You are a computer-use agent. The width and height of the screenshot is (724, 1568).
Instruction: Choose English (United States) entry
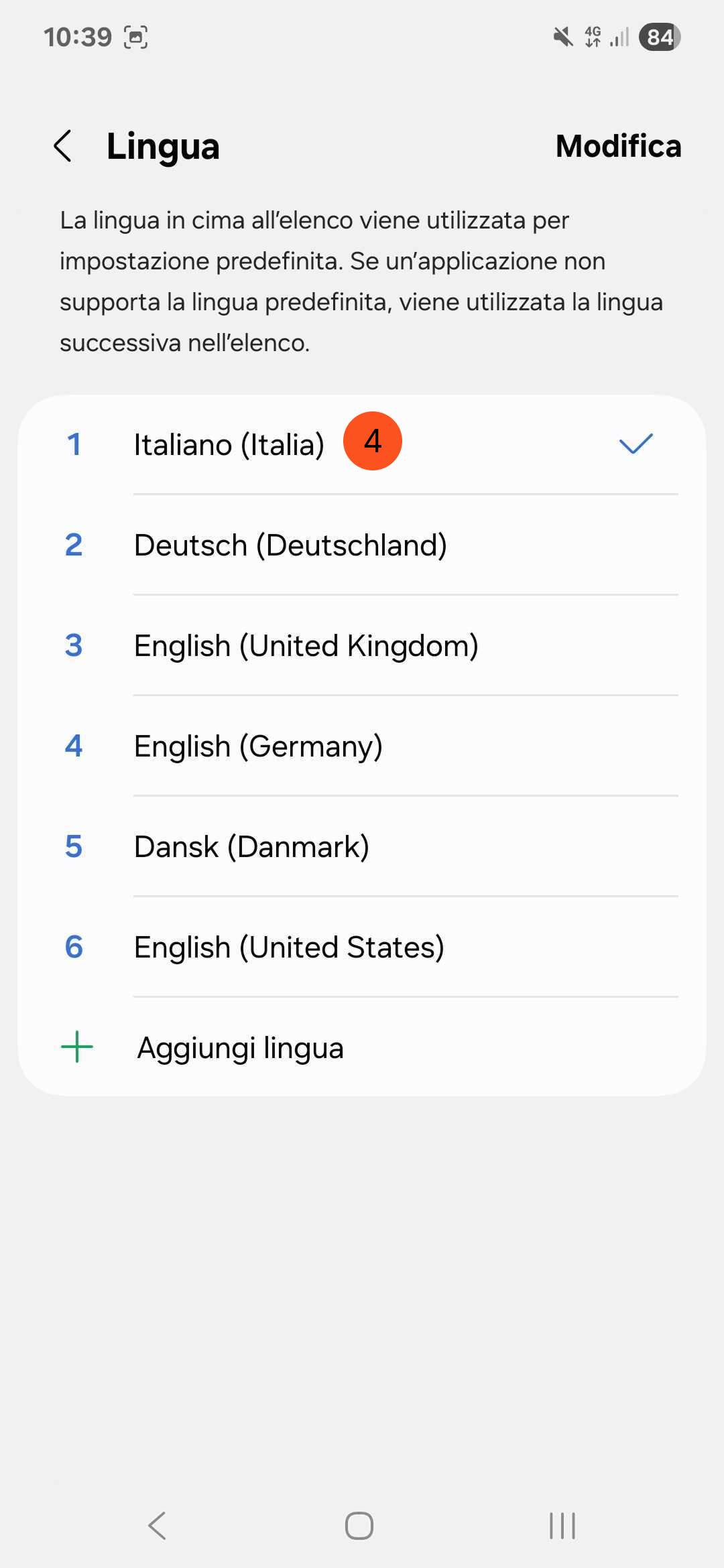289,948
